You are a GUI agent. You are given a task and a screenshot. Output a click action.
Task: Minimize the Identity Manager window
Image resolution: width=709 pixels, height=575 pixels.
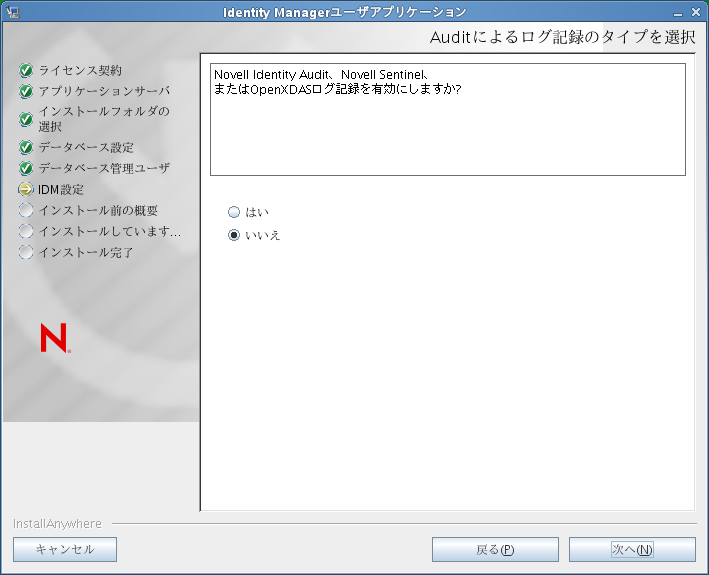677,12
